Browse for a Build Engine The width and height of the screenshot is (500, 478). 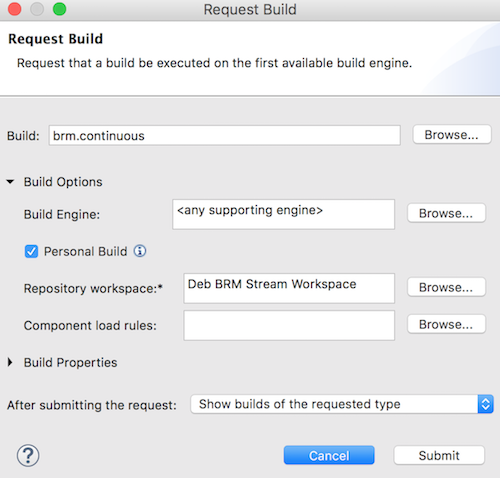tap(446, 213)
